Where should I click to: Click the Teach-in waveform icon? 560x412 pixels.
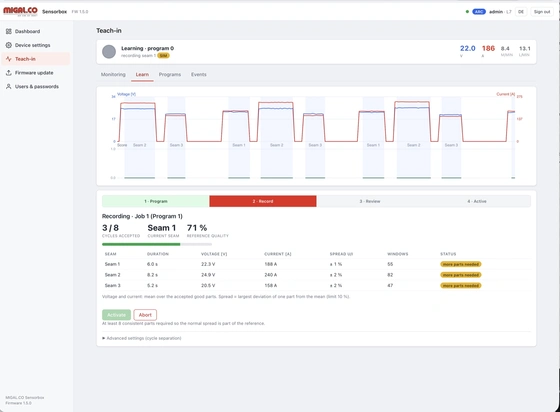pos(9,59)
